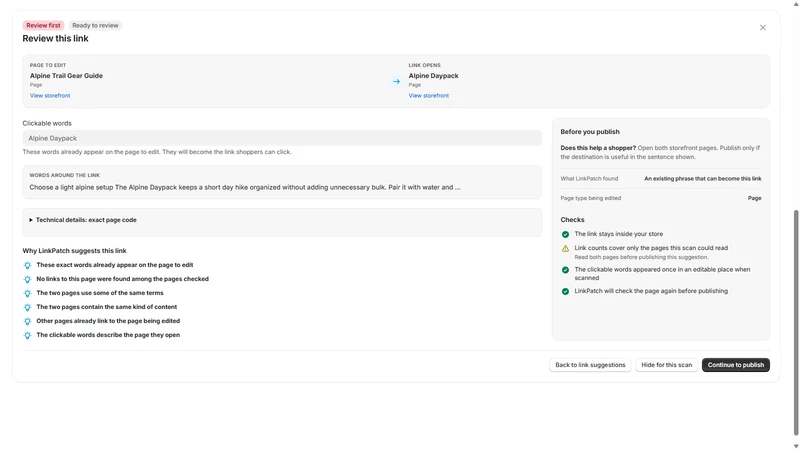800x450 pixels.
Task: Click the 'Checks' heading
Action: coord(572,219)
